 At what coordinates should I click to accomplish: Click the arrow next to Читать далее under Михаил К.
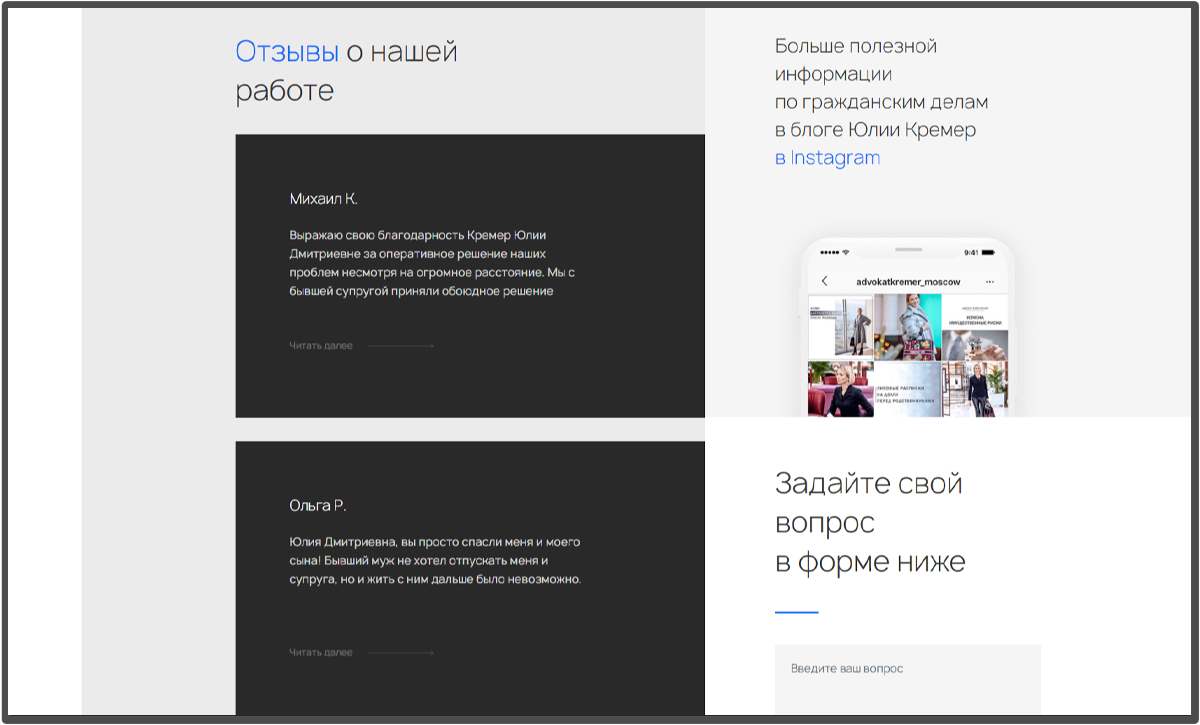(x=401, y=346)
